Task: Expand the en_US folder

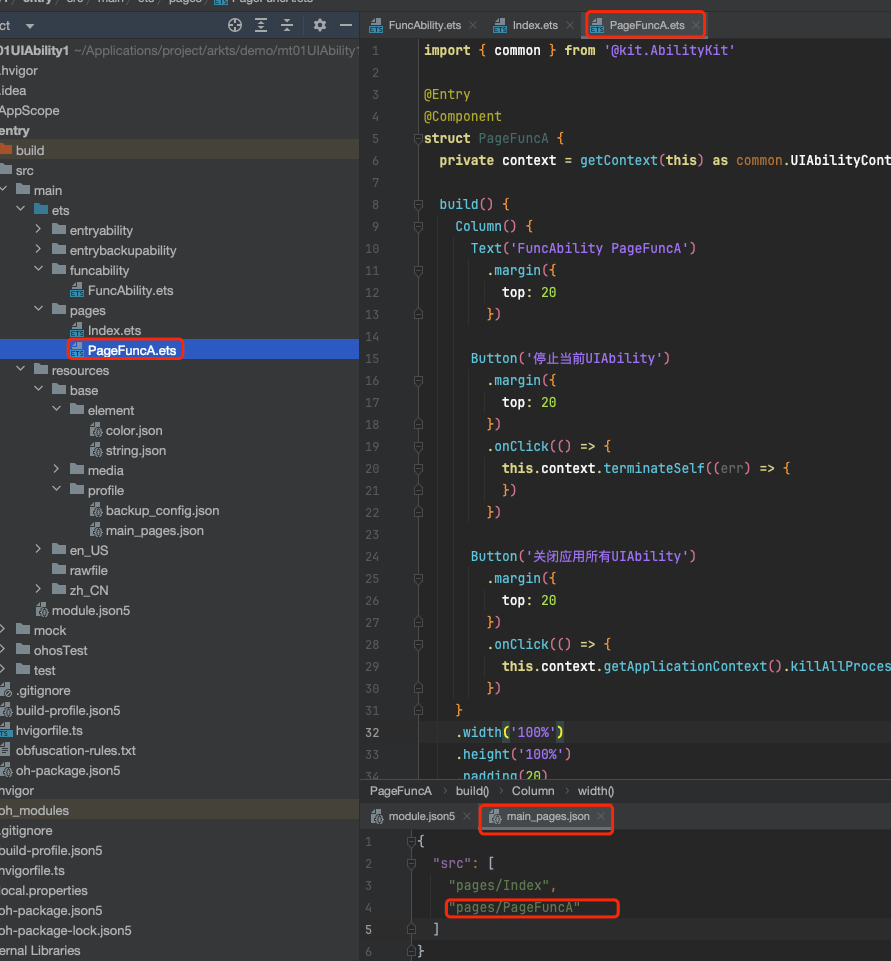Action: (39, 550)
